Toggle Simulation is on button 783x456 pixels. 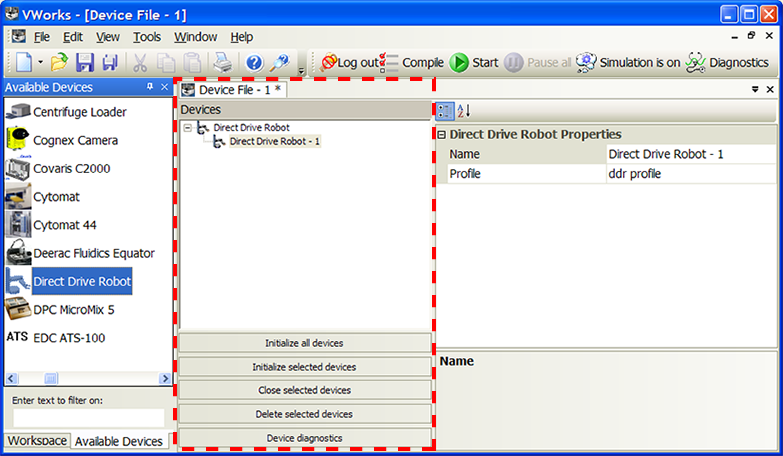click(628, 62)
